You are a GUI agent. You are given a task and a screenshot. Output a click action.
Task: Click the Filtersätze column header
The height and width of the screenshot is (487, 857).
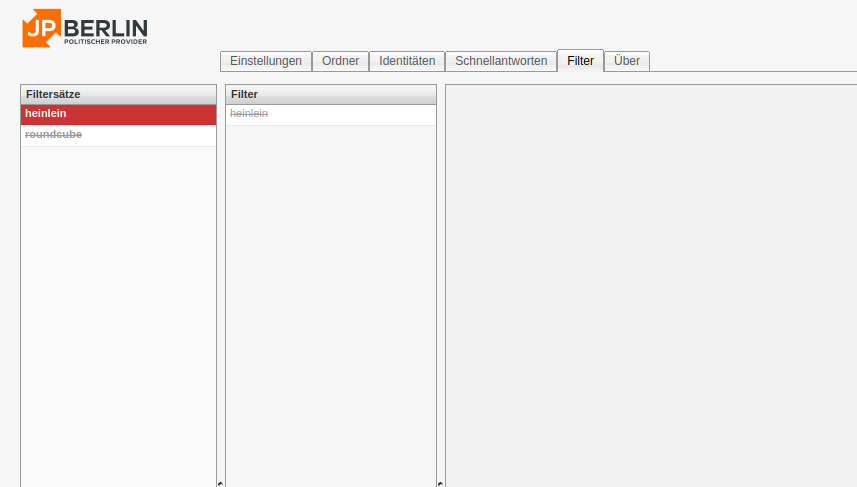coord(118,94)
